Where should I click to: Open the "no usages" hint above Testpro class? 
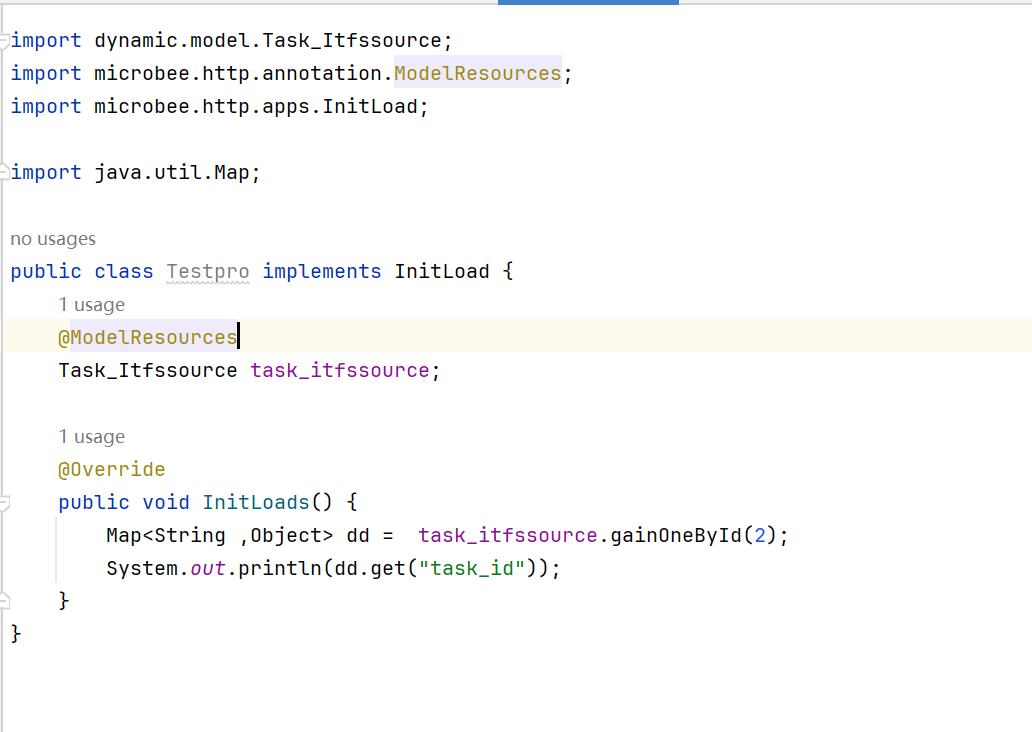(53, 239)
